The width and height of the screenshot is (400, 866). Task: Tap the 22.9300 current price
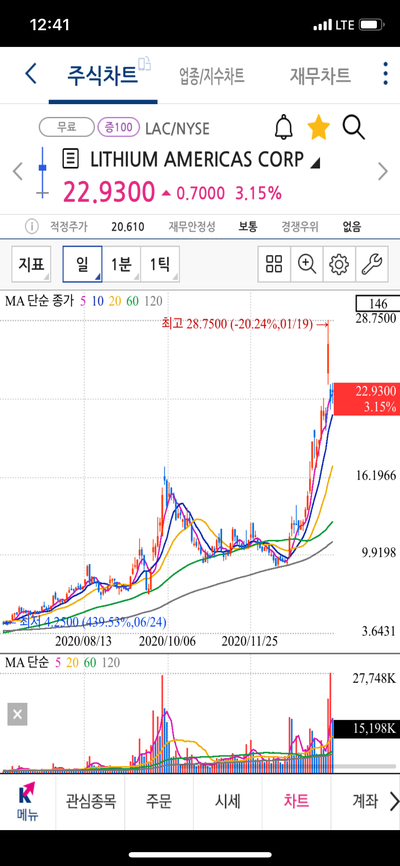click(109, 193)
